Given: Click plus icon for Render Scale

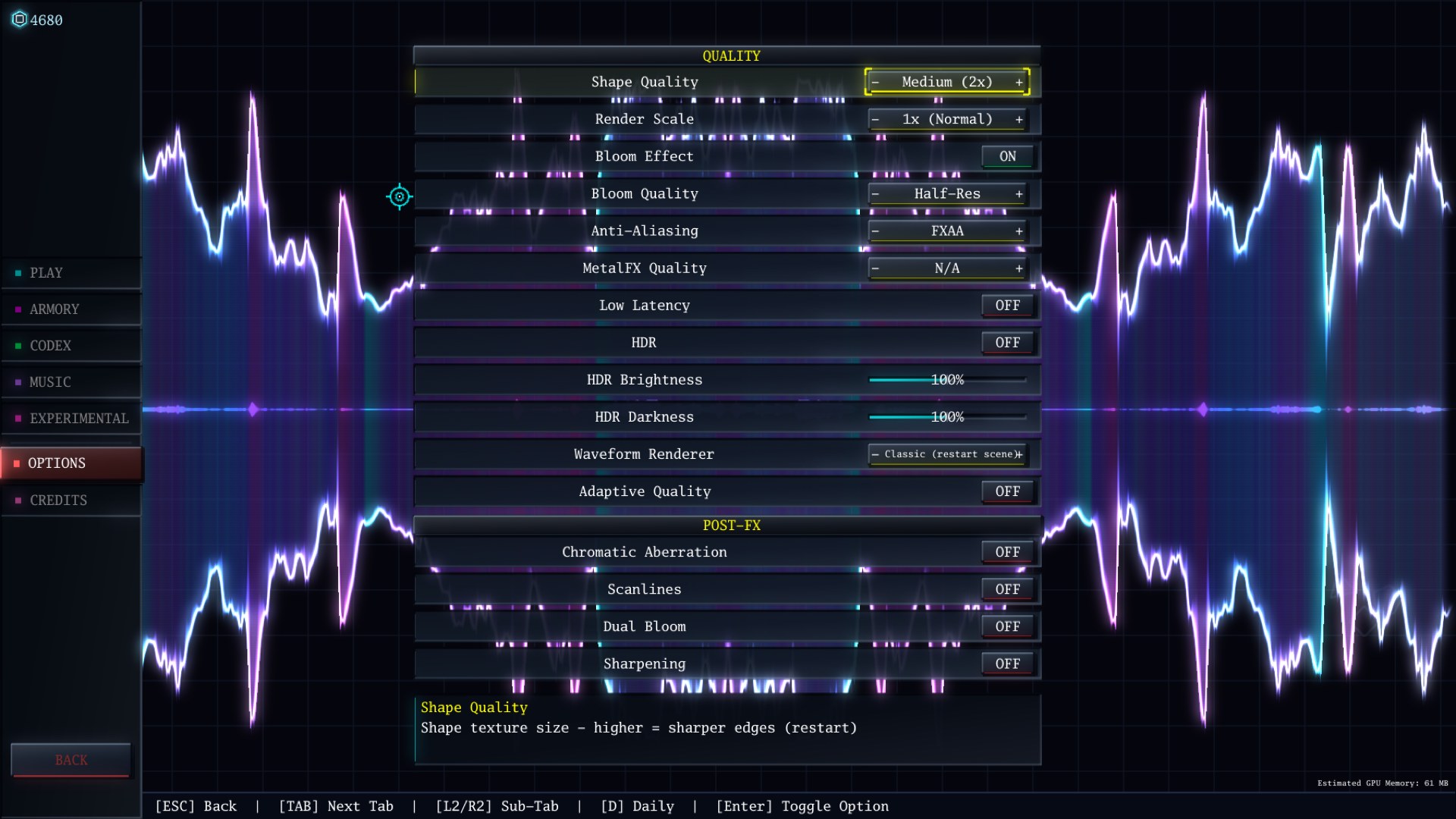Looking at the screenshot, I should point(1018,119).
